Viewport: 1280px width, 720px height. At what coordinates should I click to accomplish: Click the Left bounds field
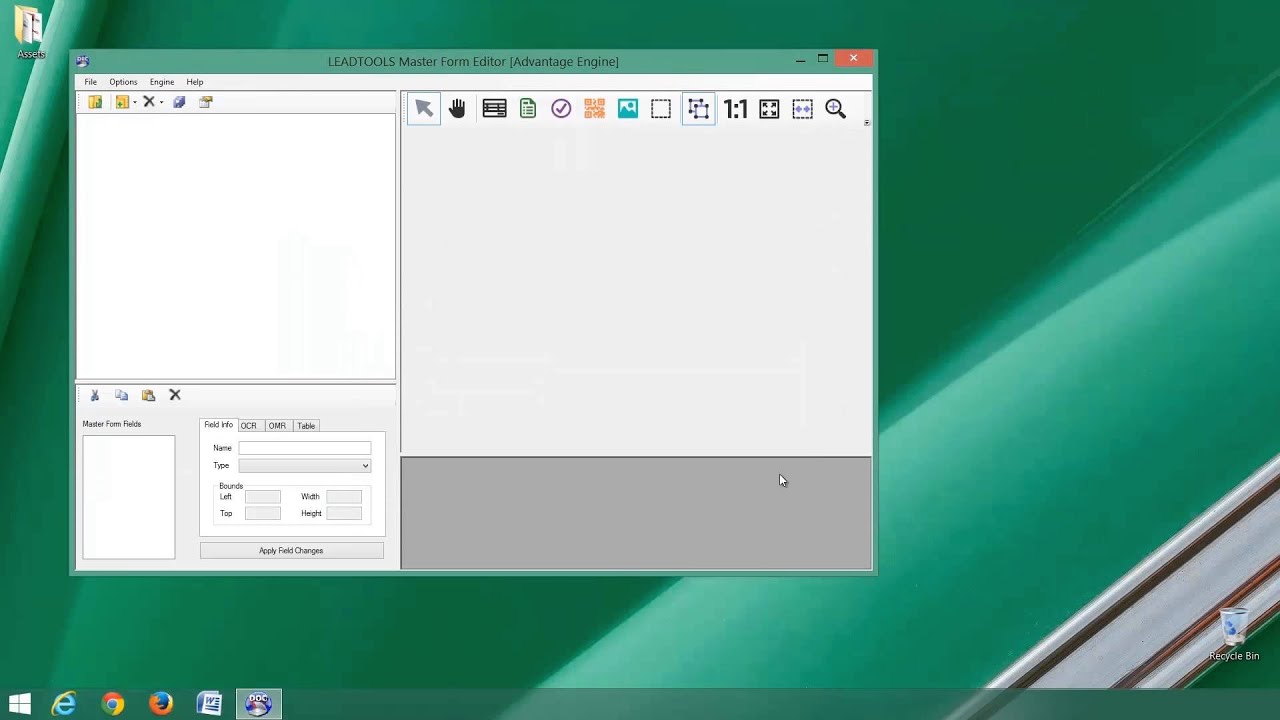coord(263,497)
